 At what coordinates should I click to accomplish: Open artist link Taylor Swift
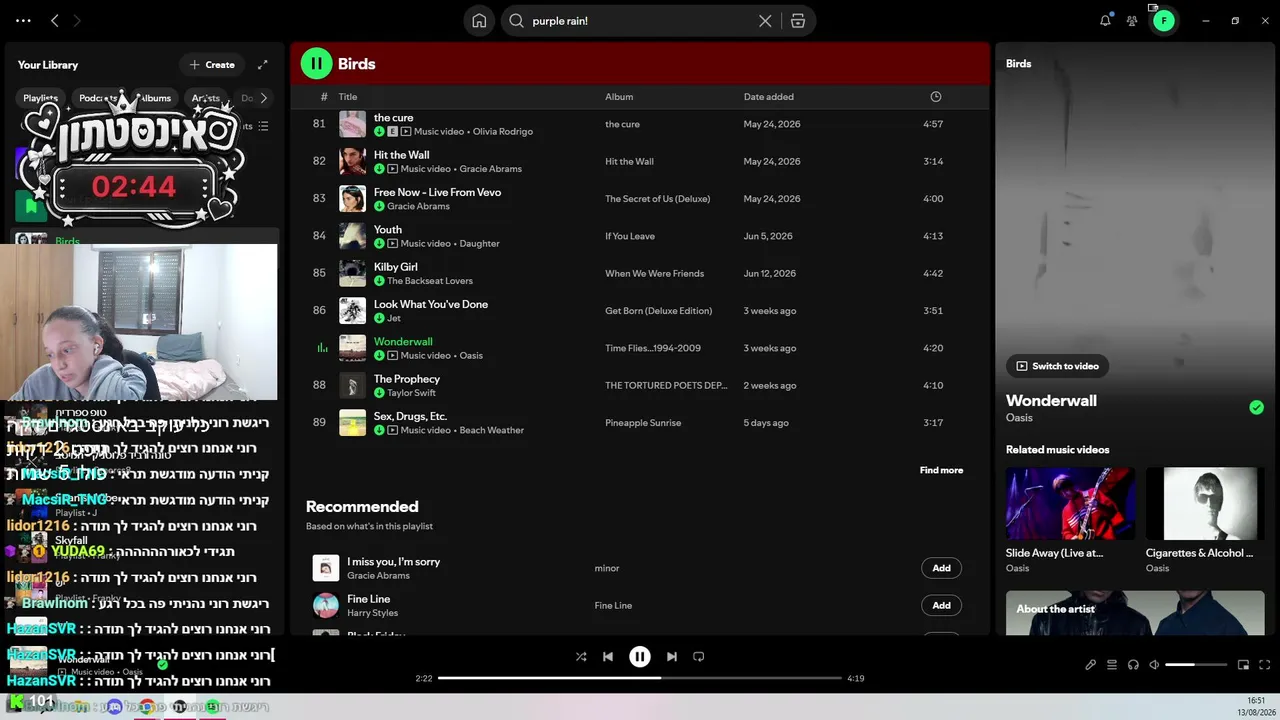coord(412,393)
